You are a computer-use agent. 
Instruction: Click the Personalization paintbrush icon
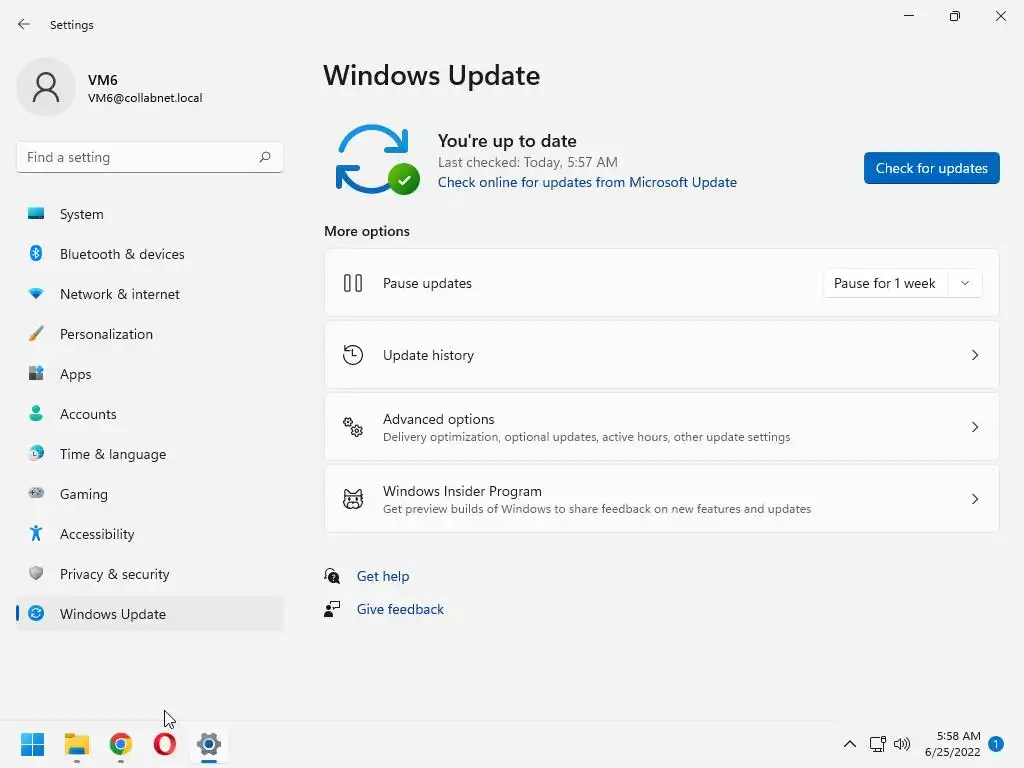pyautogui.click(x=36, y=334)
